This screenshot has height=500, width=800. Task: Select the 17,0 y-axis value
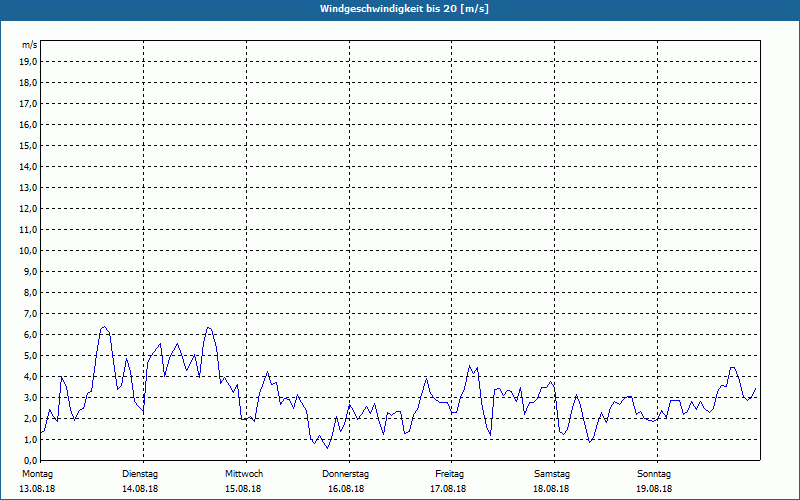(x=28, y=104)
